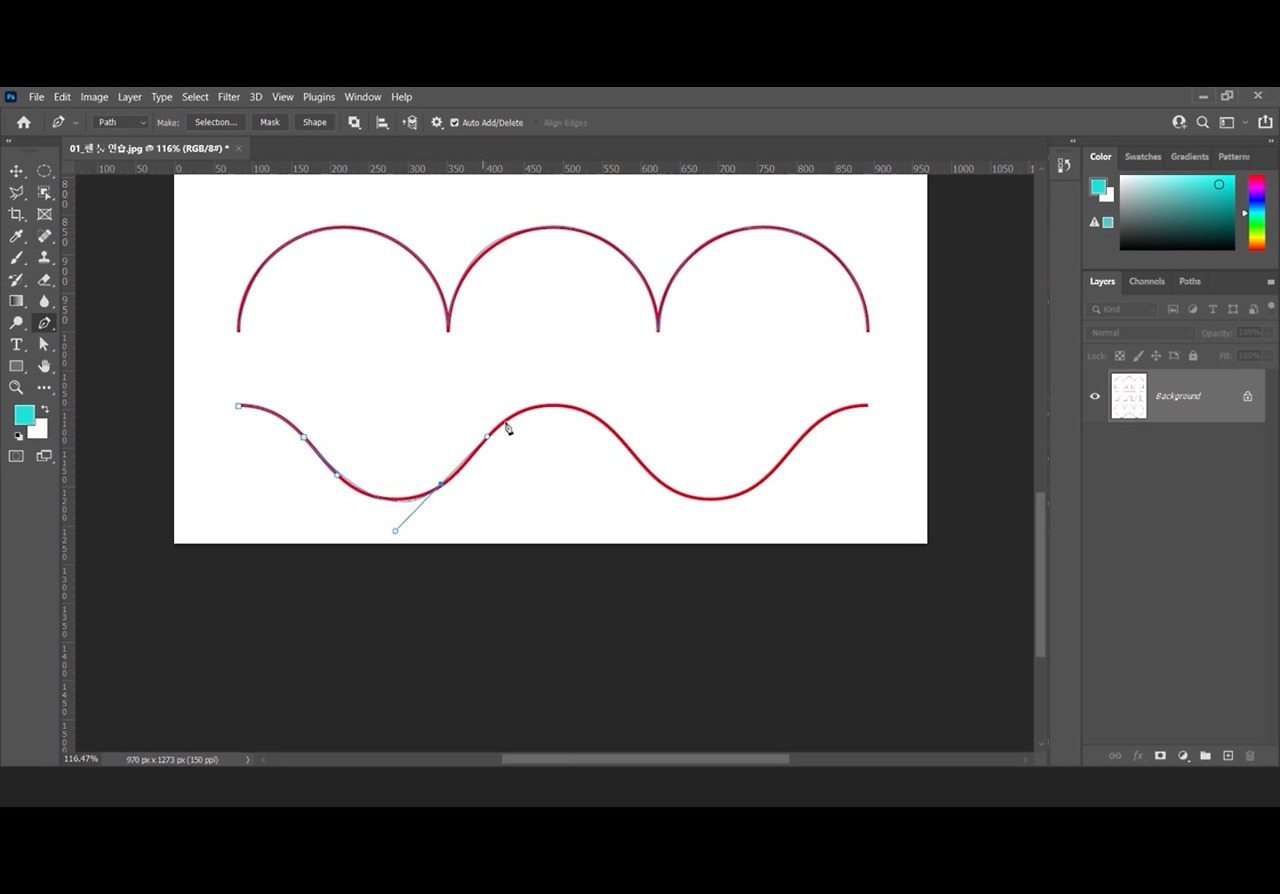This screenshot has width=1280, height=894.
Task: Select the Eyedropper tool
Action: (x=16, y=236)
